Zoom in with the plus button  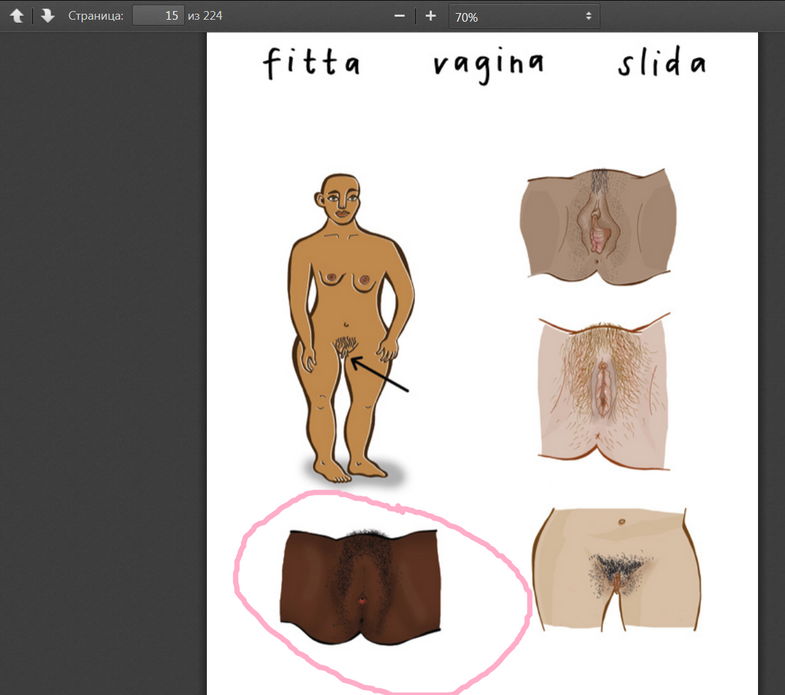431,16
